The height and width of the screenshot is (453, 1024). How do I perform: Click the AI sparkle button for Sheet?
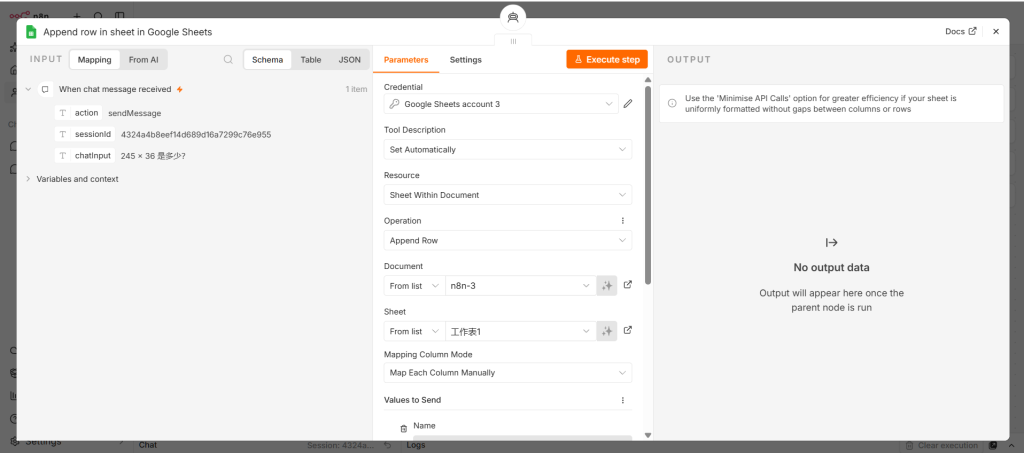pyautogui.click(x=607, y=332)
